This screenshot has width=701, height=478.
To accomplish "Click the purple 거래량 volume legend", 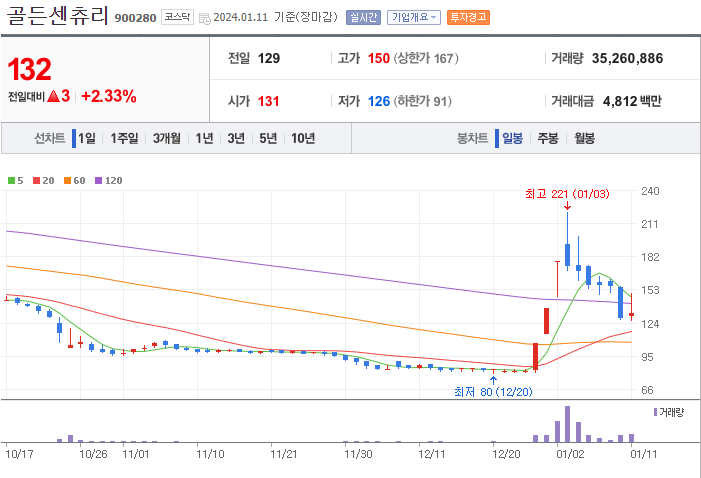I will (x=668, y=412).
